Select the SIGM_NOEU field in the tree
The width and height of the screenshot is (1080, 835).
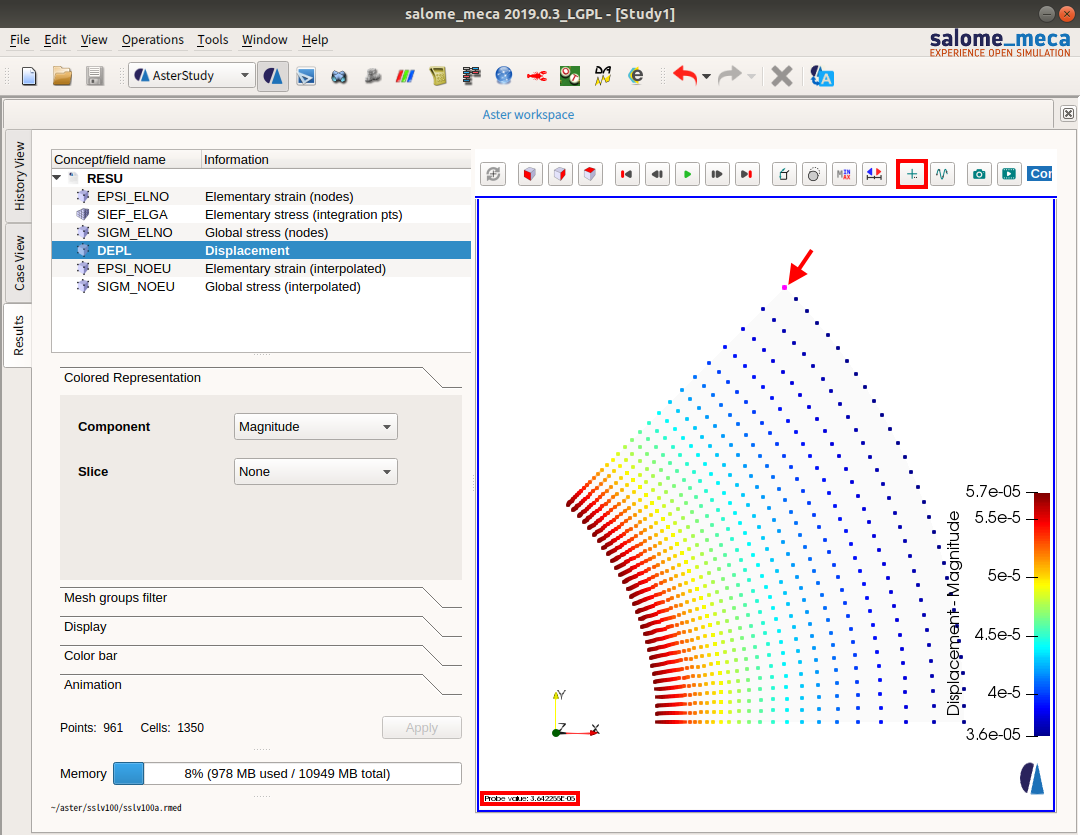coord(135,287)
